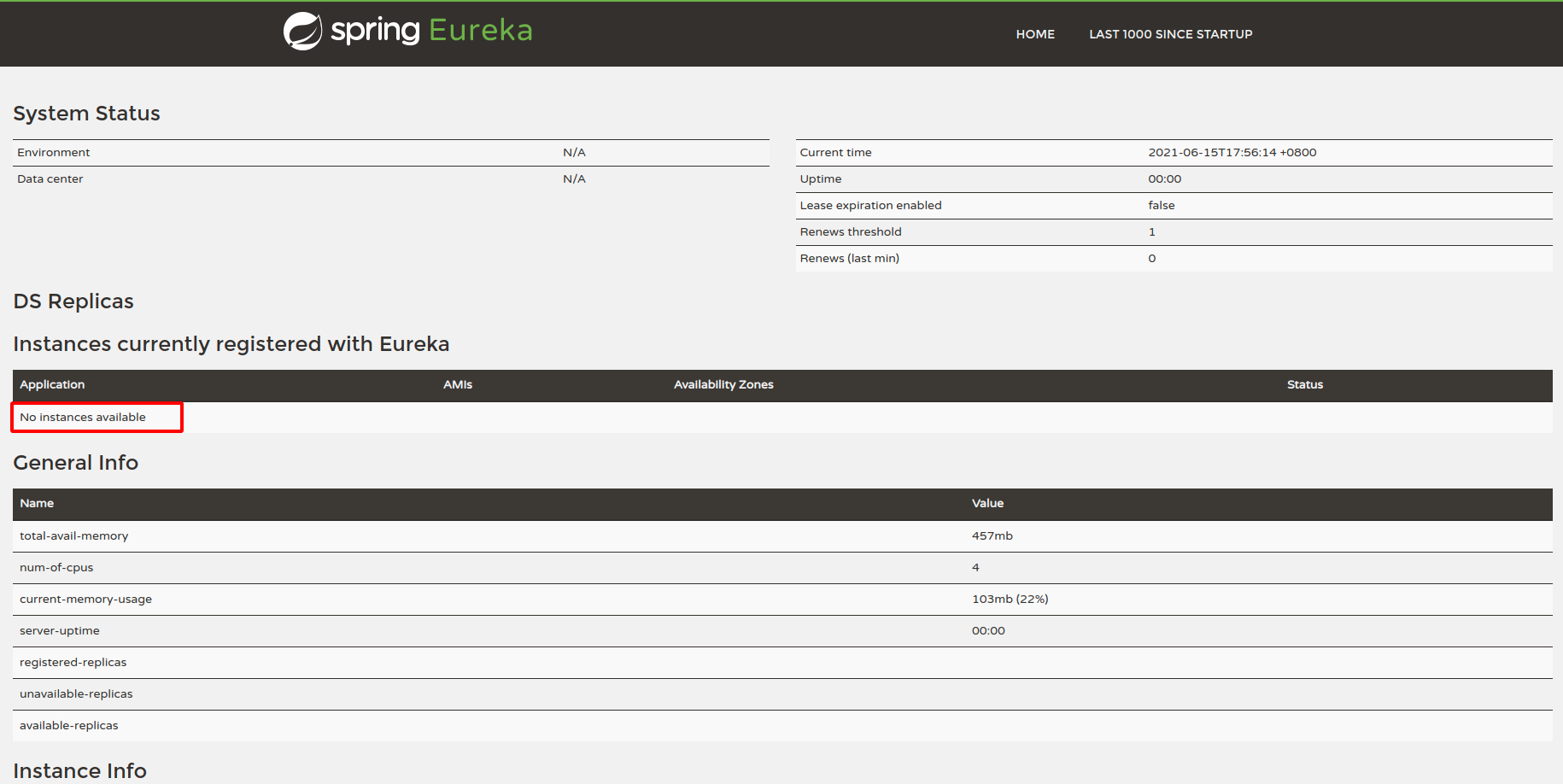Click the Name column header
This screenshot has width=1563, height=784.
[37, 504]
